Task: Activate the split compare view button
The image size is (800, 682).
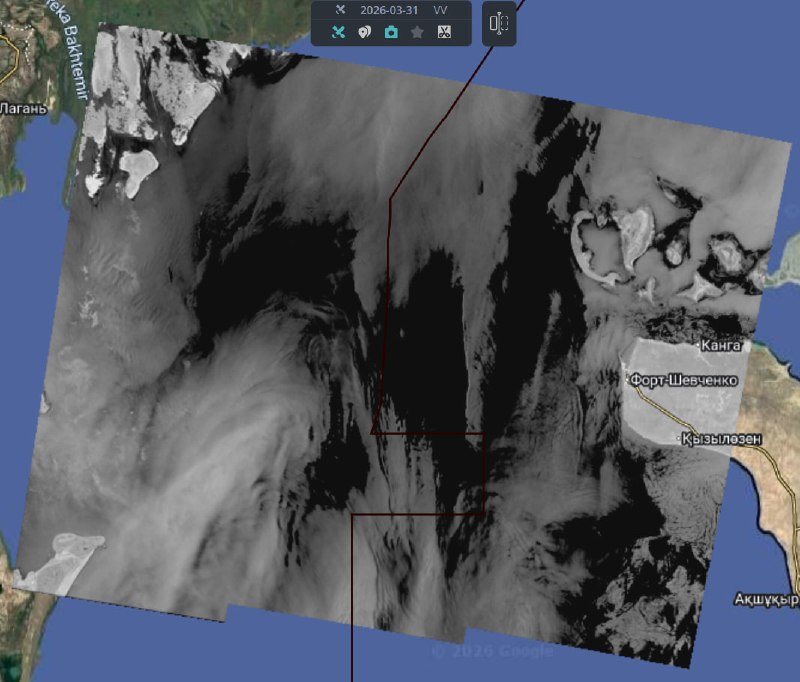Action: click(499, 24)
